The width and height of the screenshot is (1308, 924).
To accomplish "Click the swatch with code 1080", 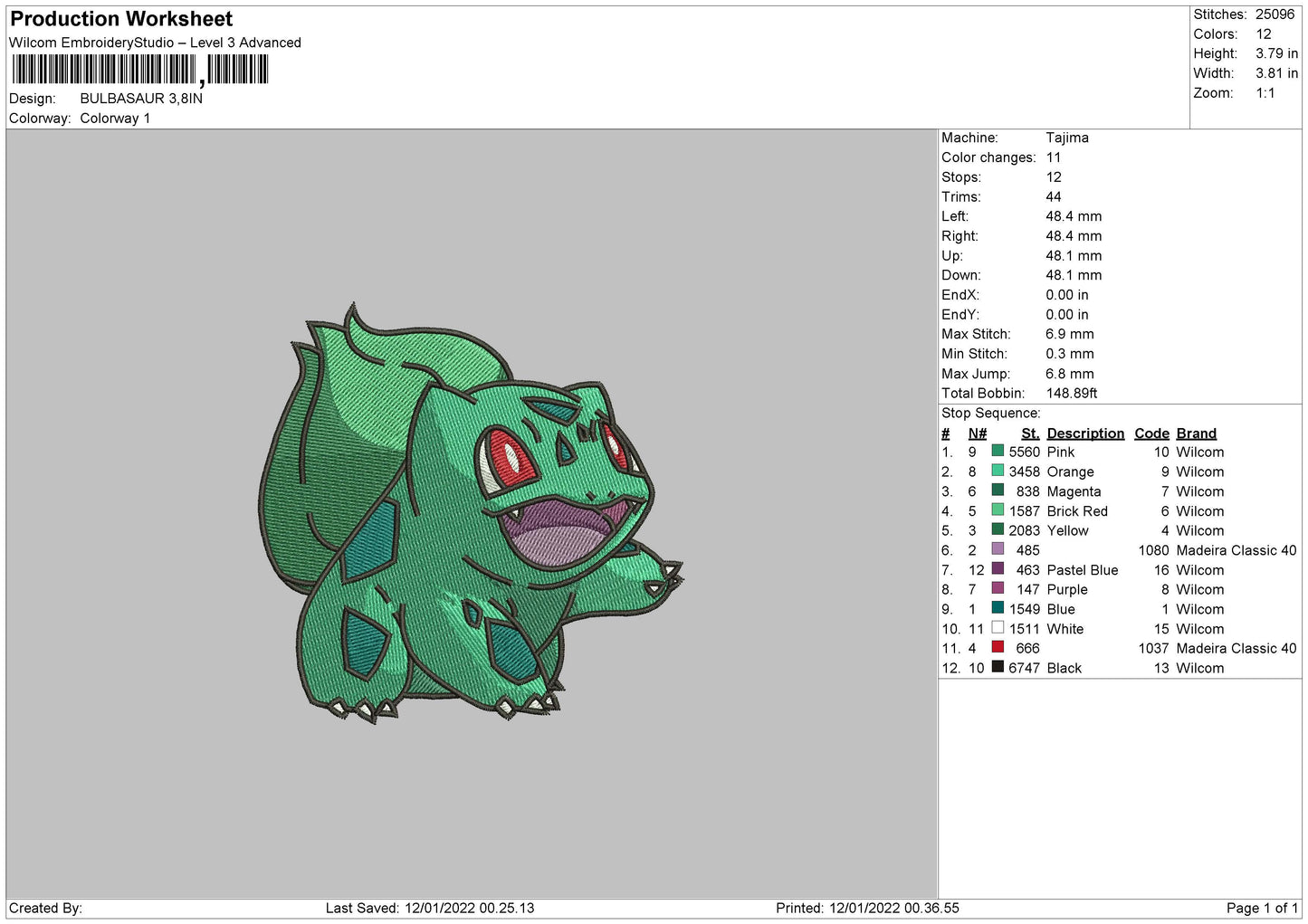I will [x=998, y=549].
